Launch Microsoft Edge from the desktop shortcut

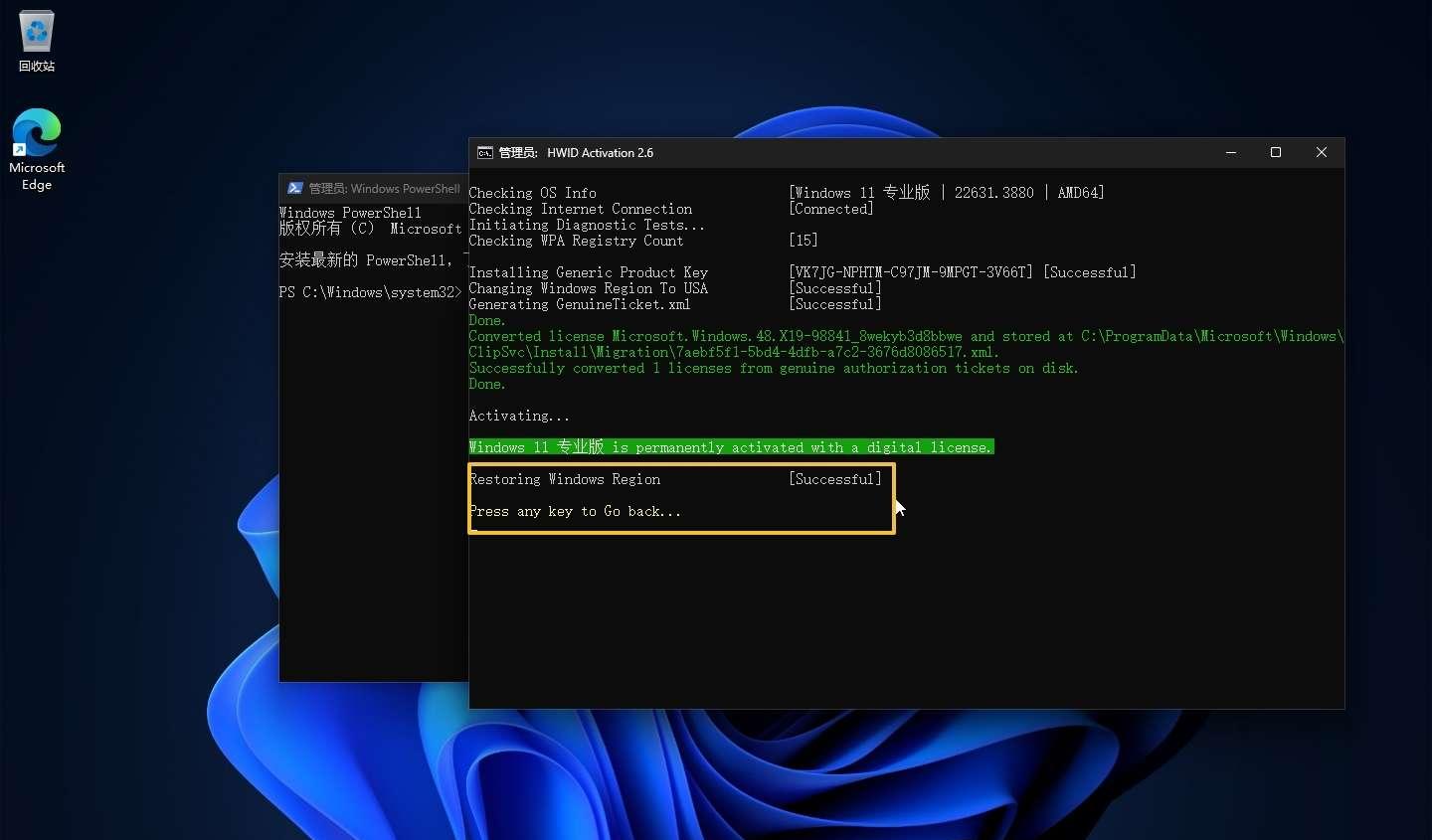(37, 149)
